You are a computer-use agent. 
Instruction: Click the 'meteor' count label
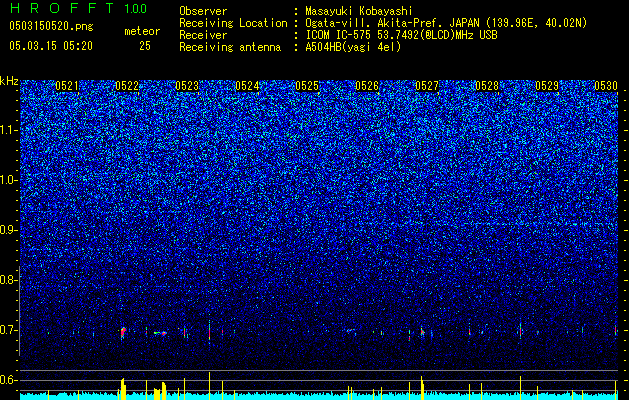point(142,31)
